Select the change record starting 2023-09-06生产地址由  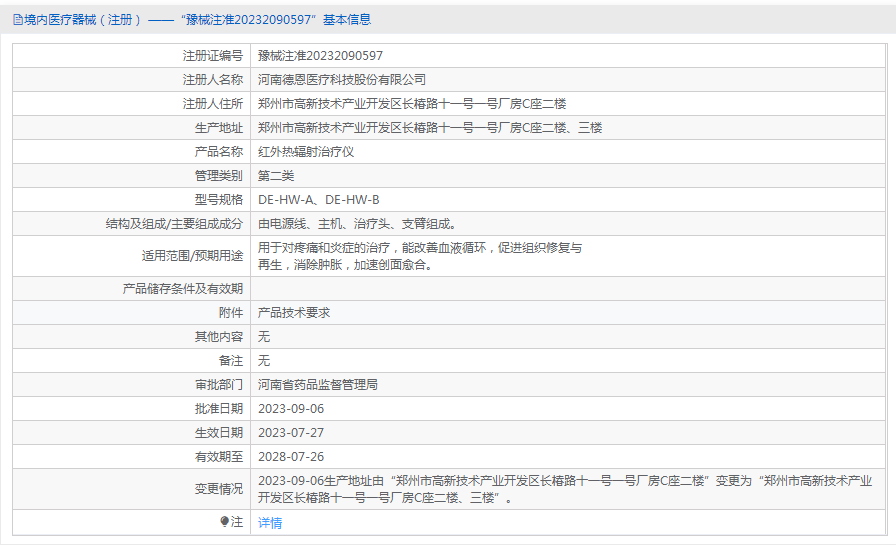(x=565, y=490)
